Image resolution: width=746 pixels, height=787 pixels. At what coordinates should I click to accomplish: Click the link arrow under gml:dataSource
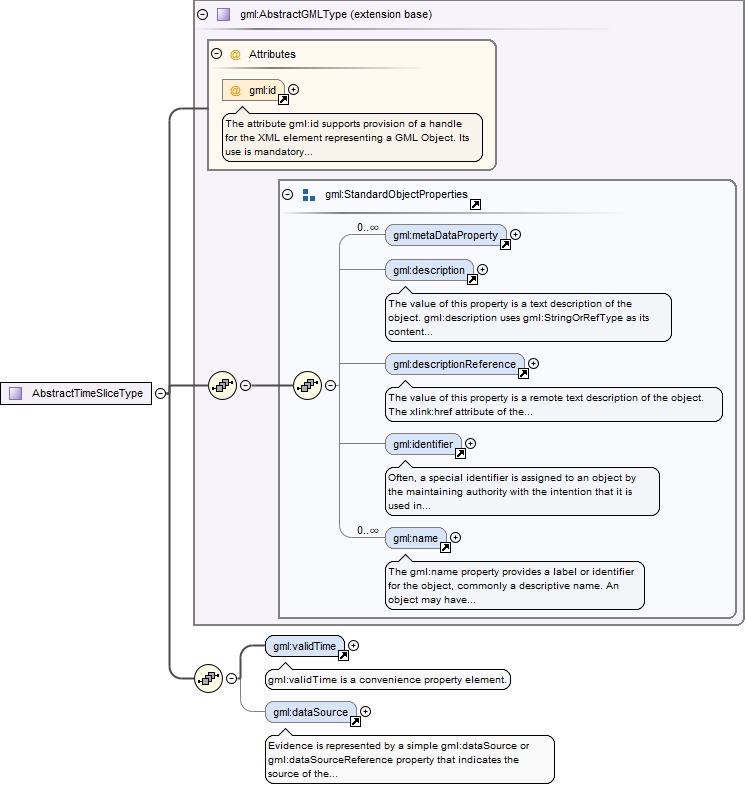point(355,721)
